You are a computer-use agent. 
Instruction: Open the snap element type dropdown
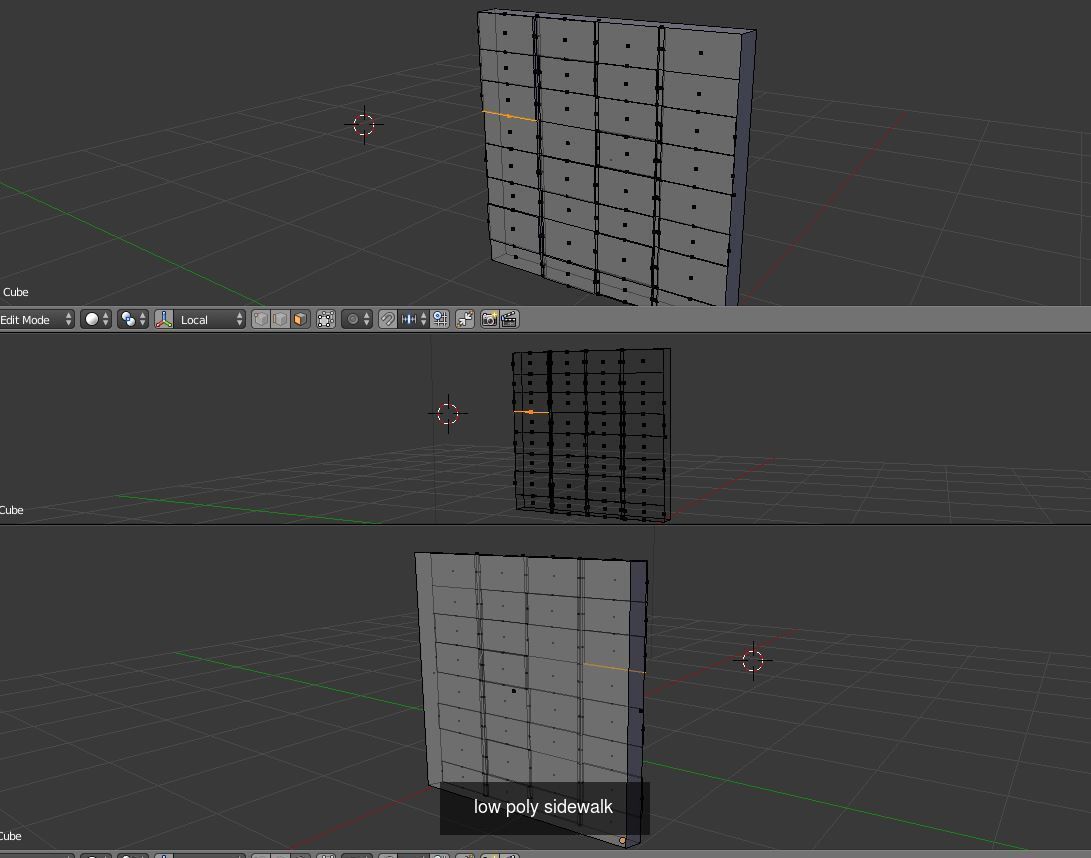414,319
